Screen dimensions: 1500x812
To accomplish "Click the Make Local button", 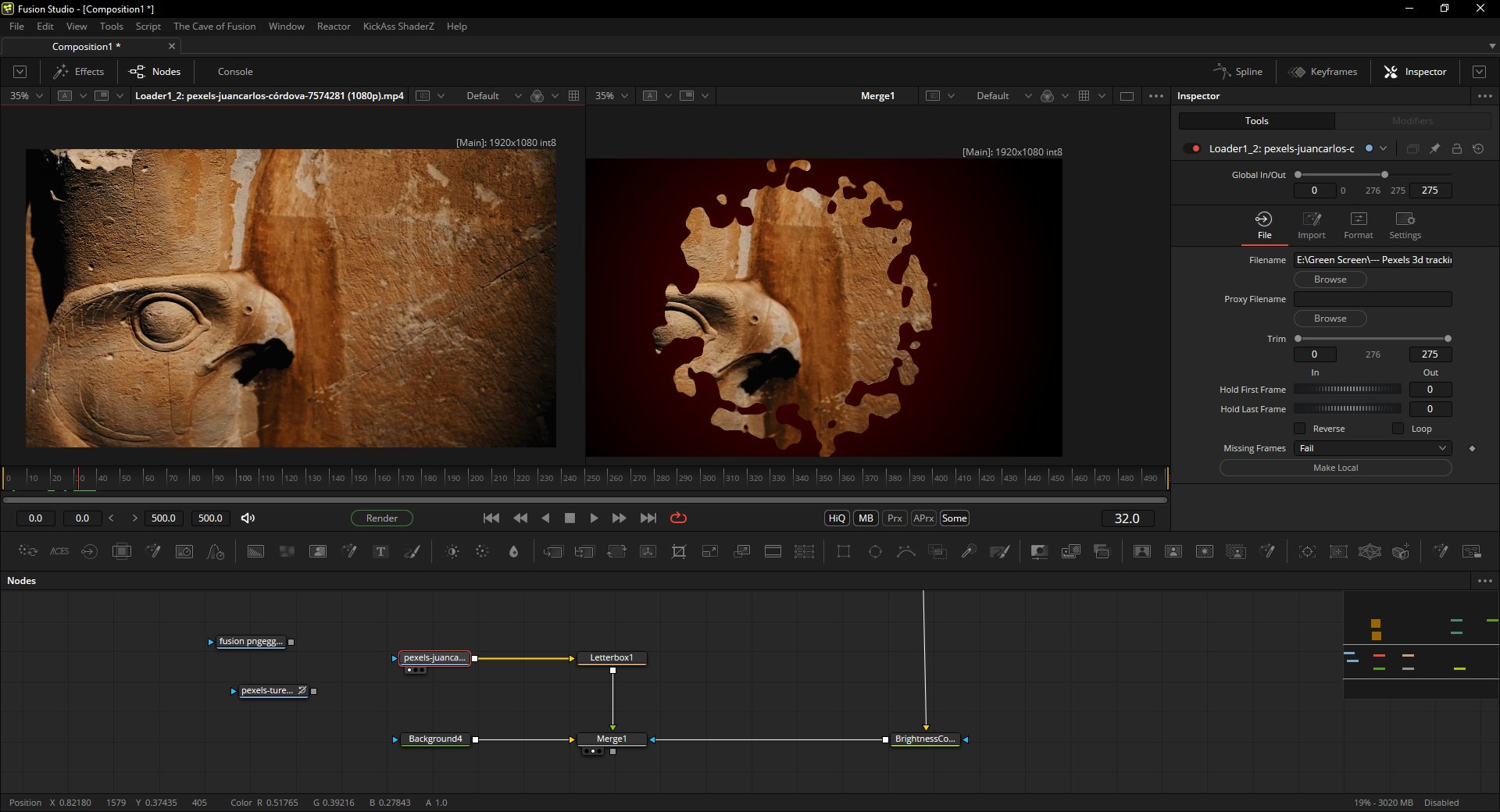I will (x=1335, y=468).
